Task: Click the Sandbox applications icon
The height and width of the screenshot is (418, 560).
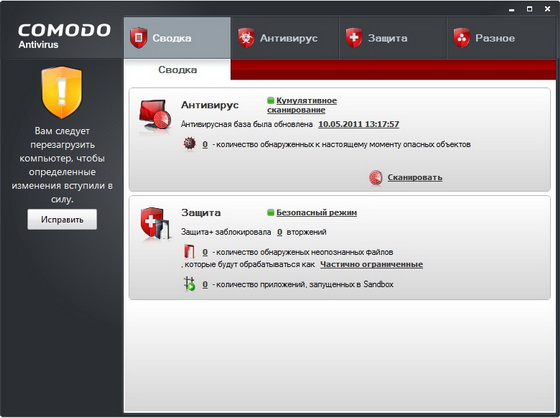Action: (189, 284)
